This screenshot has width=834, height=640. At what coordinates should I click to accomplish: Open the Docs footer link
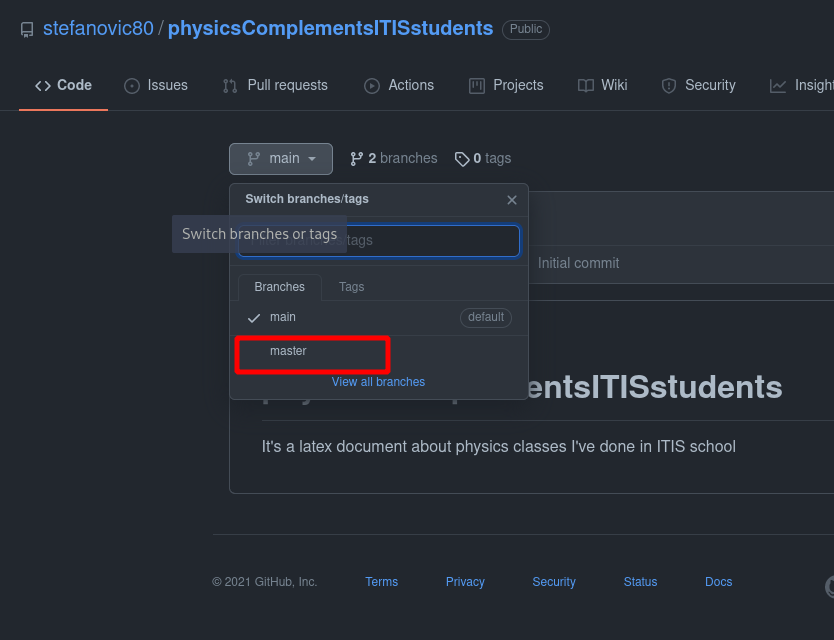[x=719, y=582]
